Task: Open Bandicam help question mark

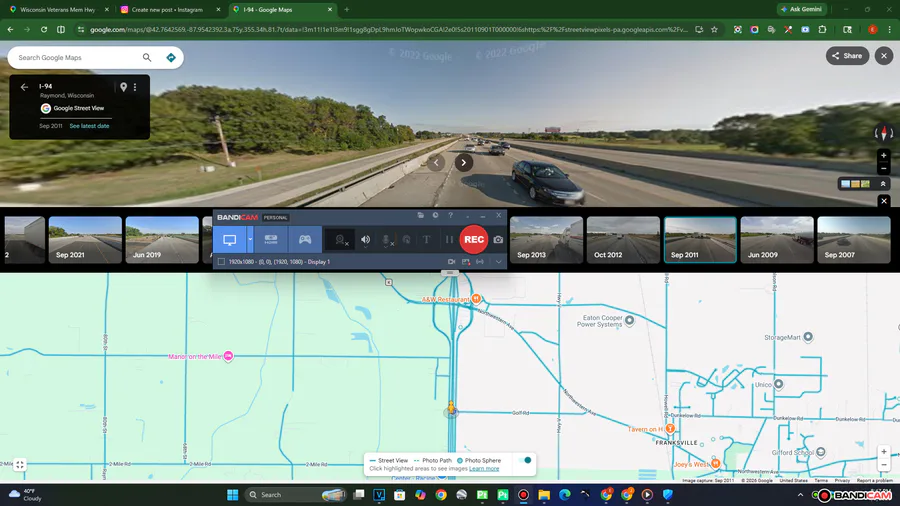Action: pos(451,215)
